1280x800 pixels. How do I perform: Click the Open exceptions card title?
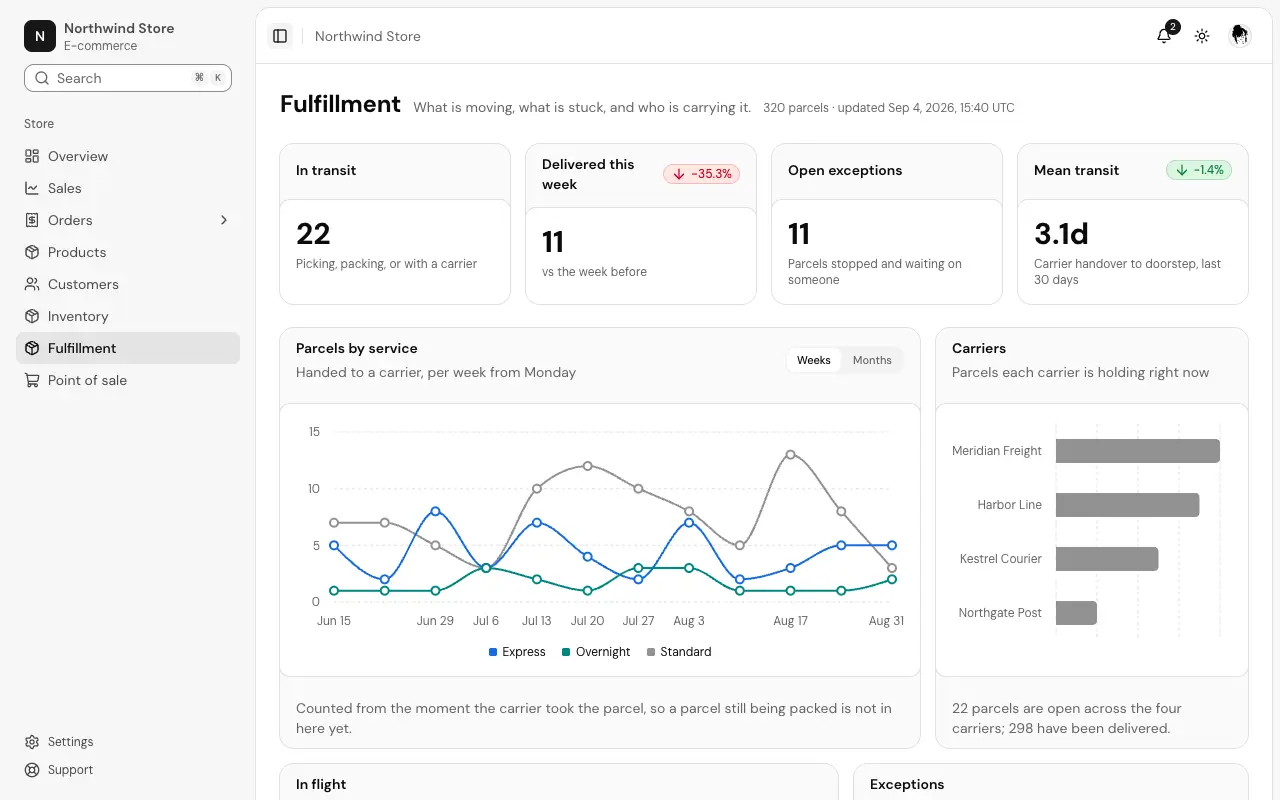845,170
